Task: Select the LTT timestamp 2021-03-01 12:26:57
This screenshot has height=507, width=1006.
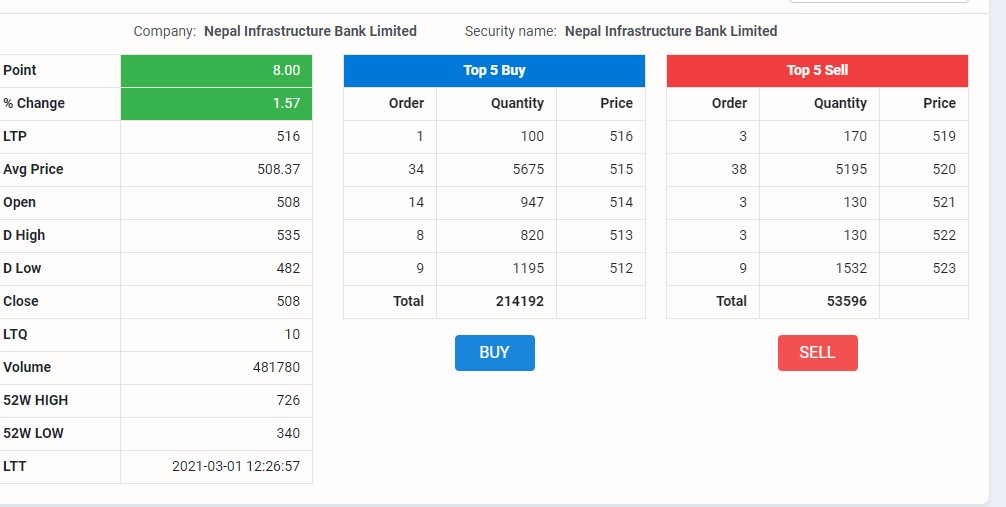Action: click(236, 467)
